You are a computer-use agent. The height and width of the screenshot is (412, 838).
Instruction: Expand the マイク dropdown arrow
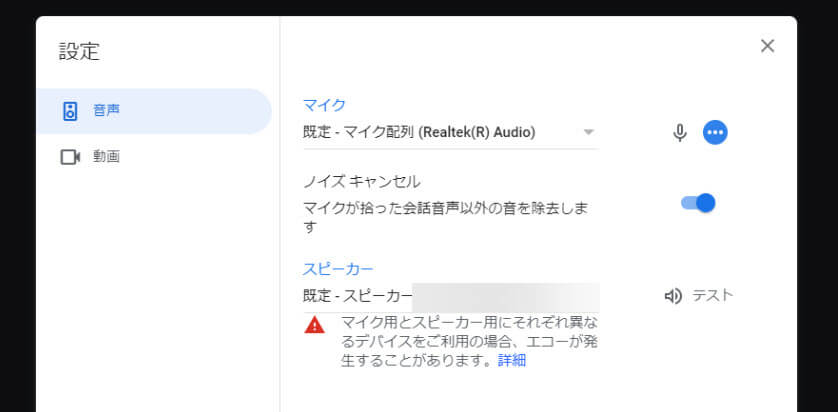[588, 132]
